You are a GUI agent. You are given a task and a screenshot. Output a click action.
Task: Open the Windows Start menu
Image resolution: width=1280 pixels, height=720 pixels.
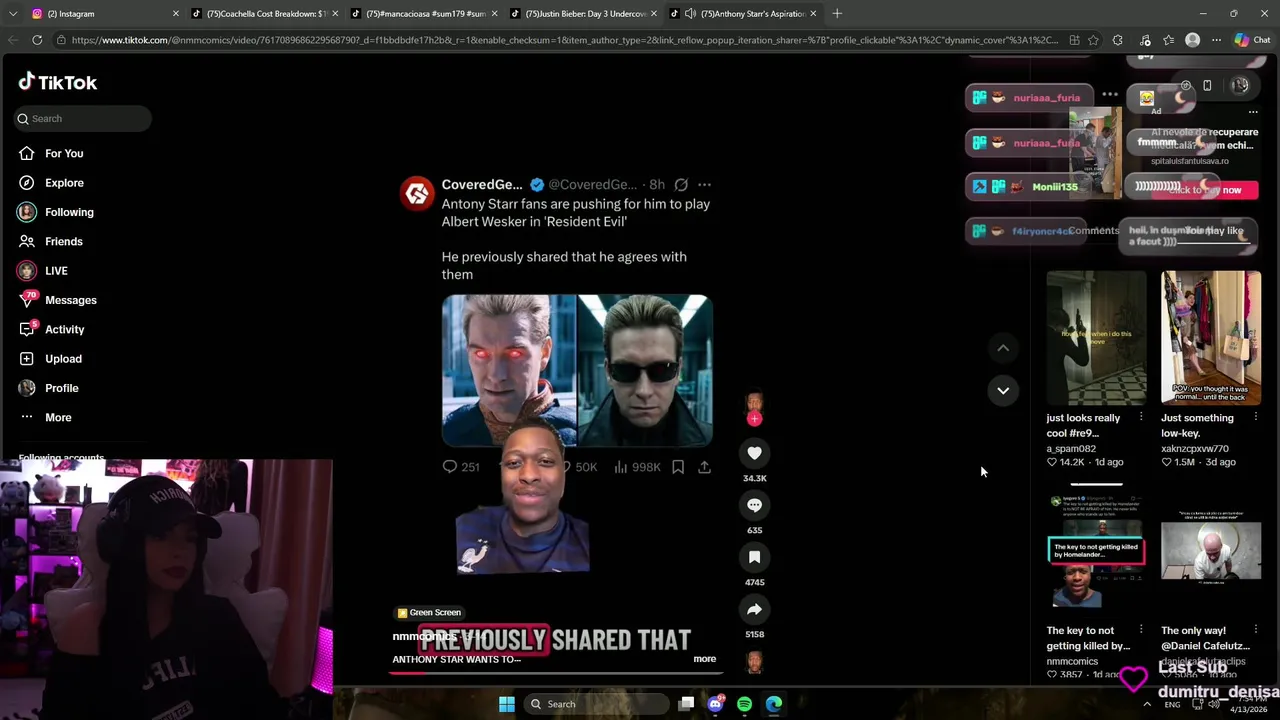(x=507, y=704)
